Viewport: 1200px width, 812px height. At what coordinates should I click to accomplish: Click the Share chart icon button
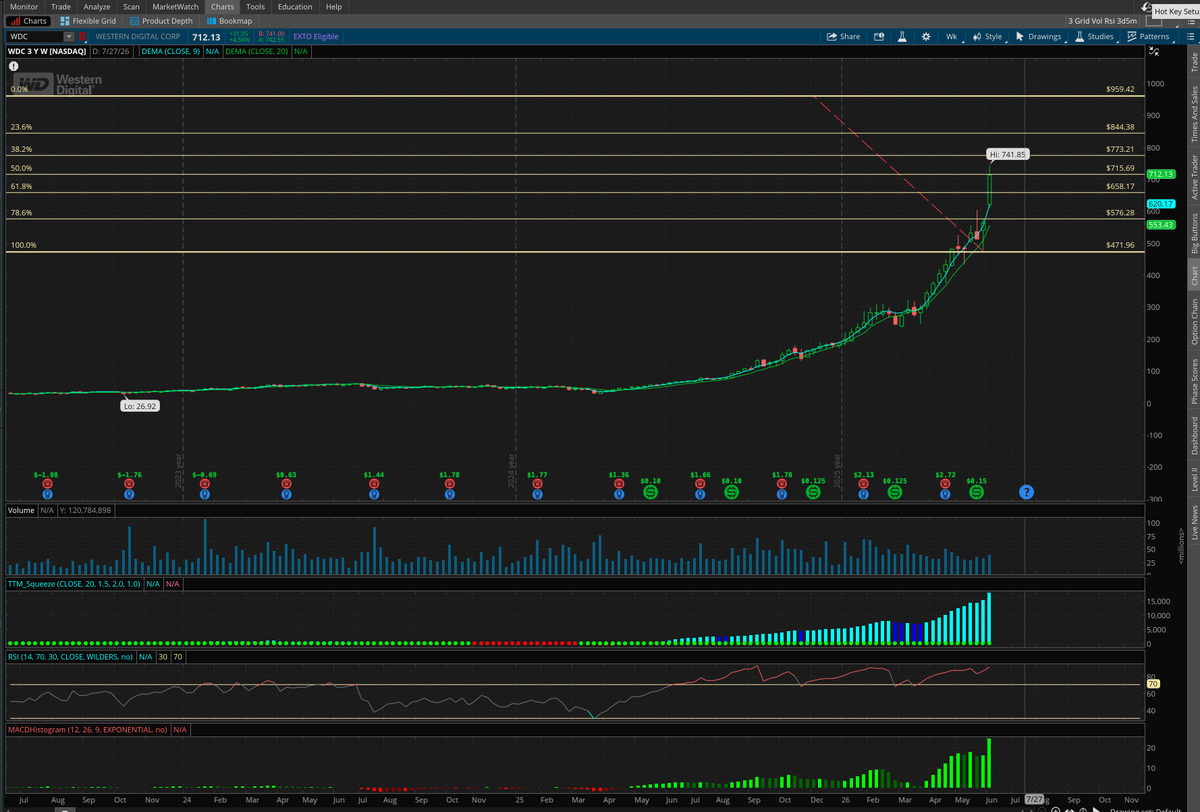tap(843, 36)
